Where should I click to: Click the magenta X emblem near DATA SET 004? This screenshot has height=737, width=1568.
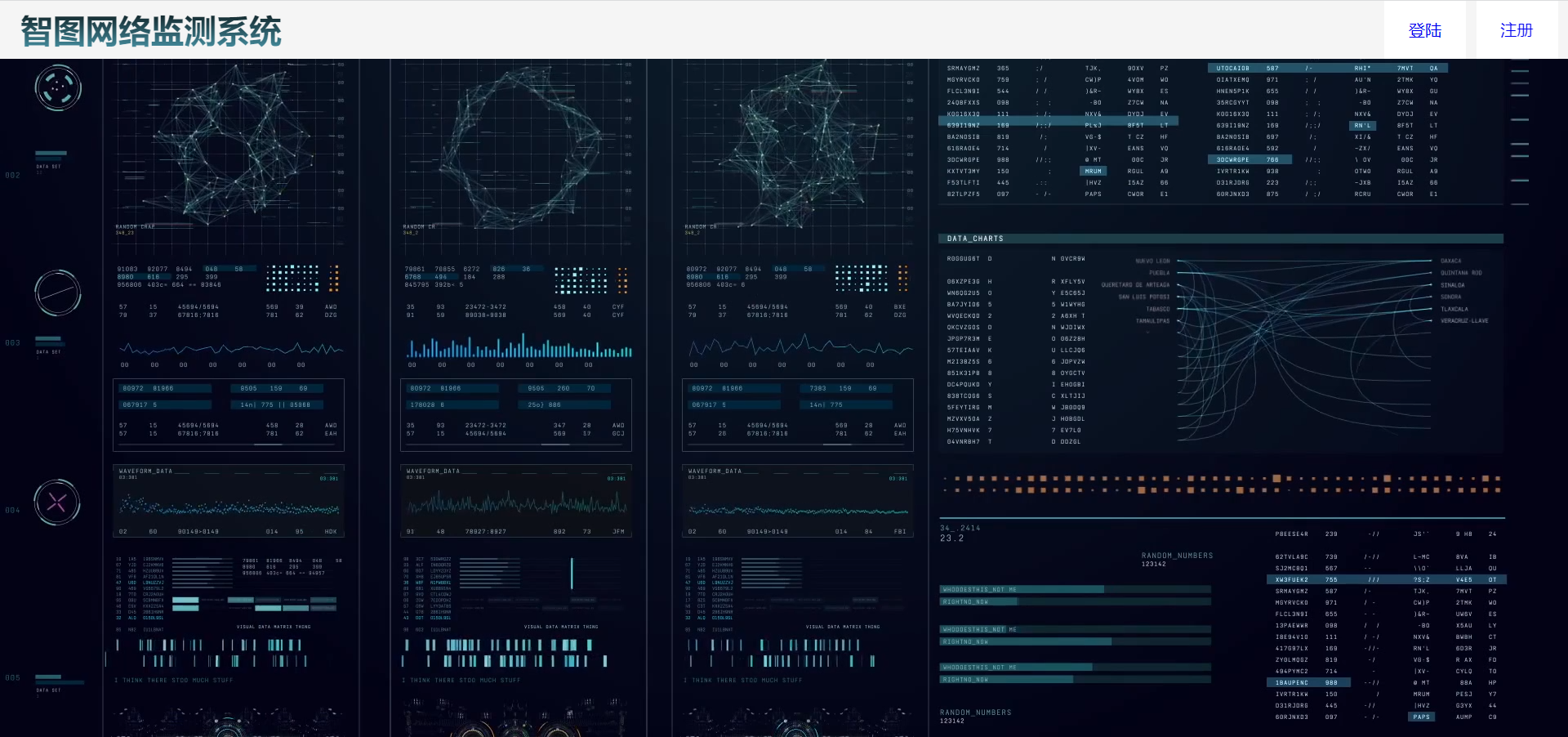point(57,502)
